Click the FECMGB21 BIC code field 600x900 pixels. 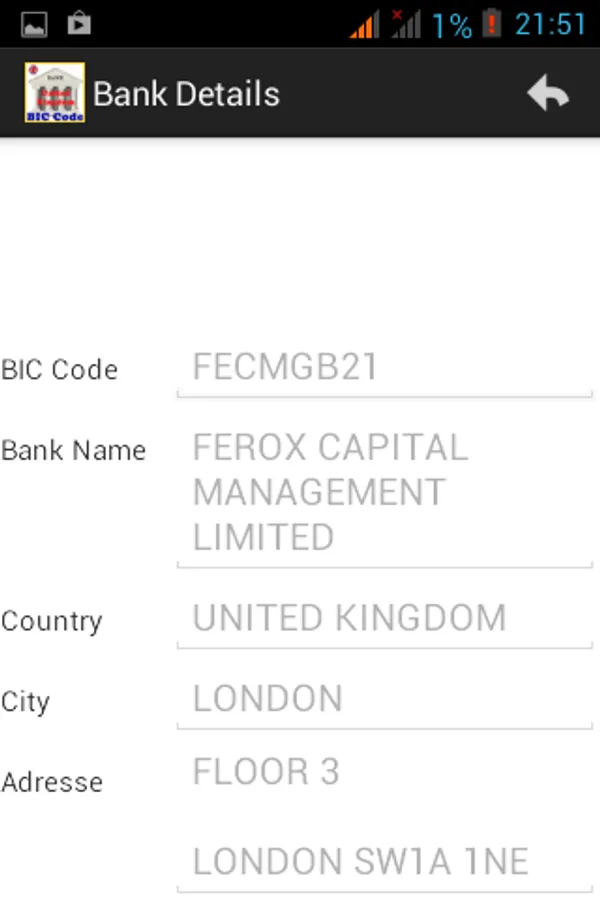tap(384, 368)
